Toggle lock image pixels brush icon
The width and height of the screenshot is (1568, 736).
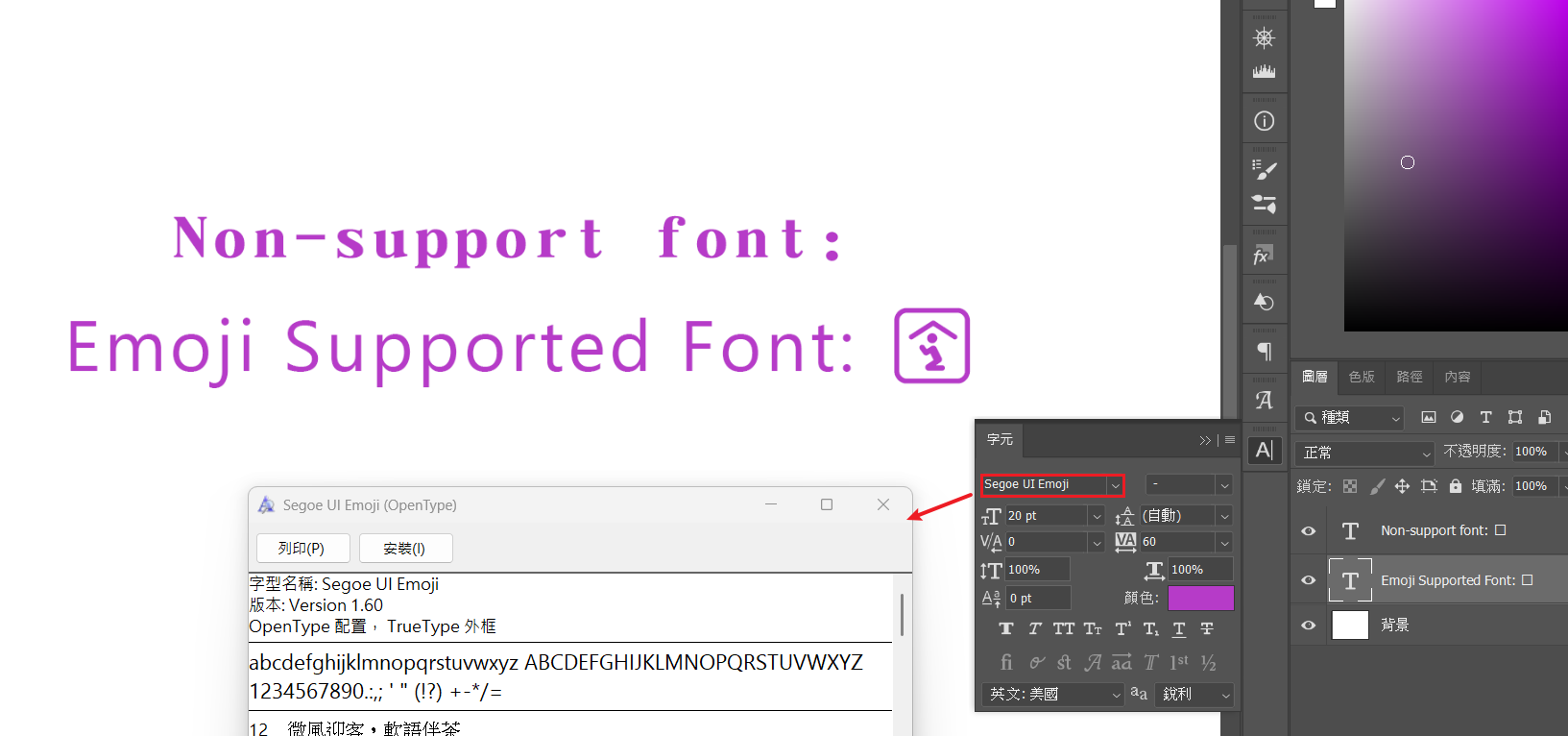[x=1377, y=486]
